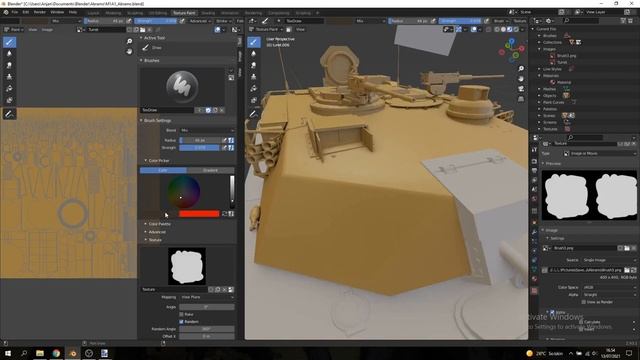Viewport: 640px width, 360px height.
Task: Open the Color Space dropdown in properties
Action: (x=609, y=287)
